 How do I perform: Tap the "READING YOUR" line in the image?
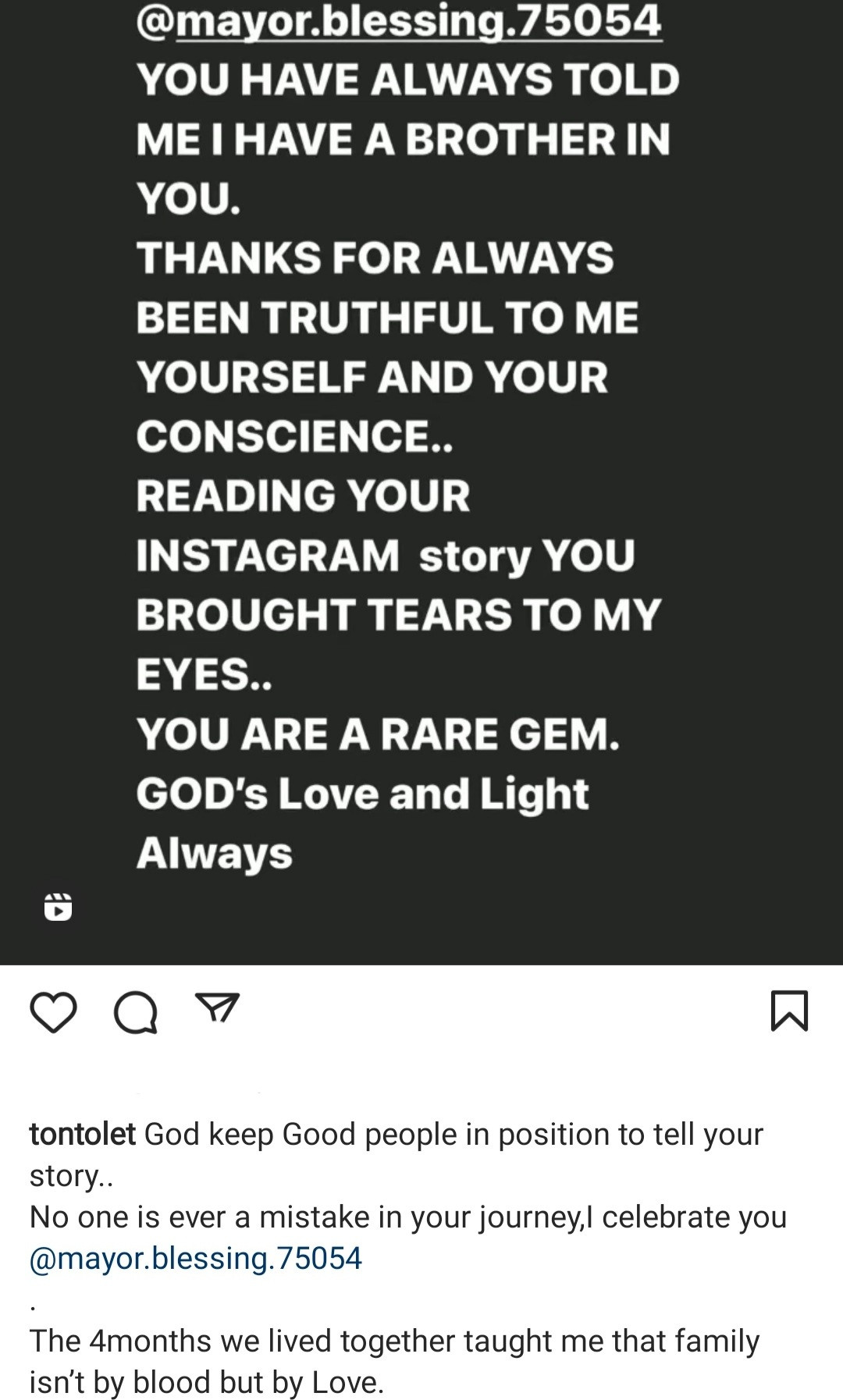[304, 496]
